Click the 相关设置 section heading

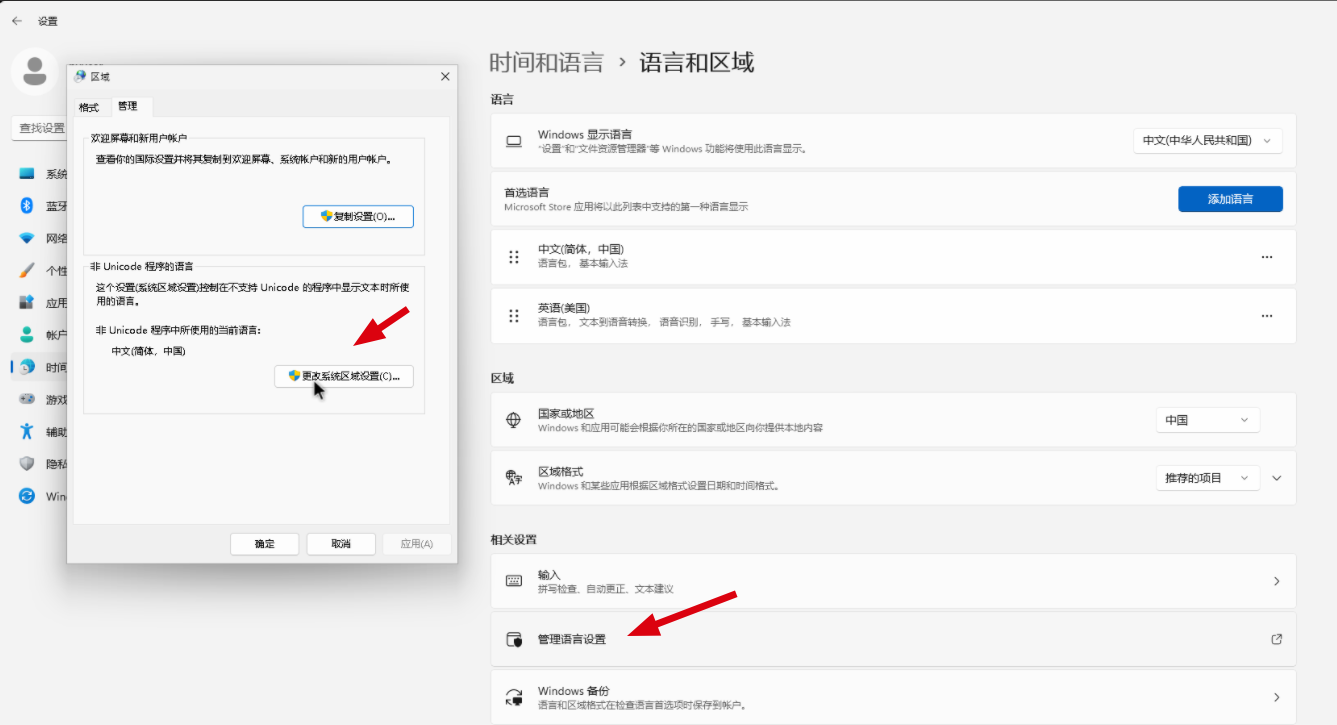[x=514, y=539]
